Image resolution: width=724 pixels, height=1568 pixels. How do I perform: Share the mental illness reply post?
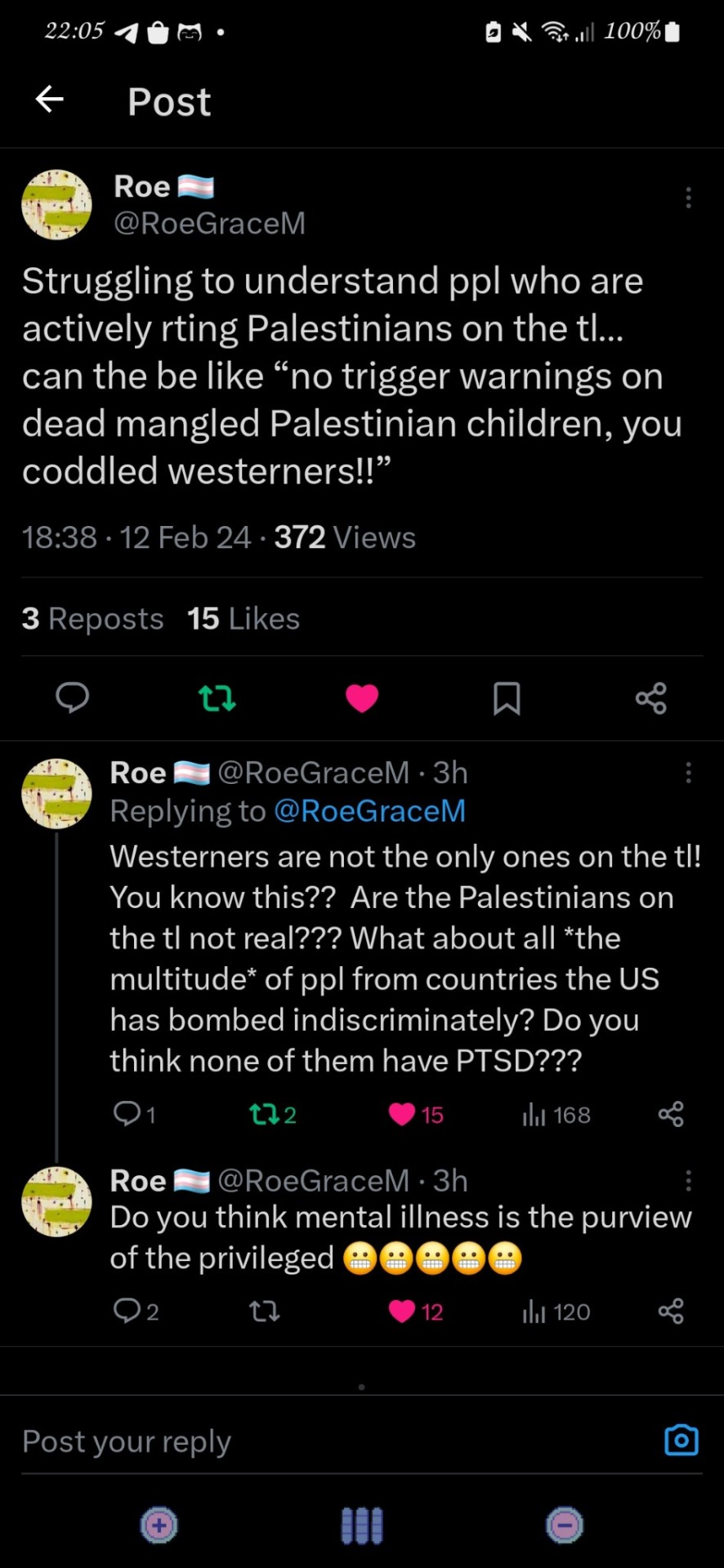point(671,1312)
